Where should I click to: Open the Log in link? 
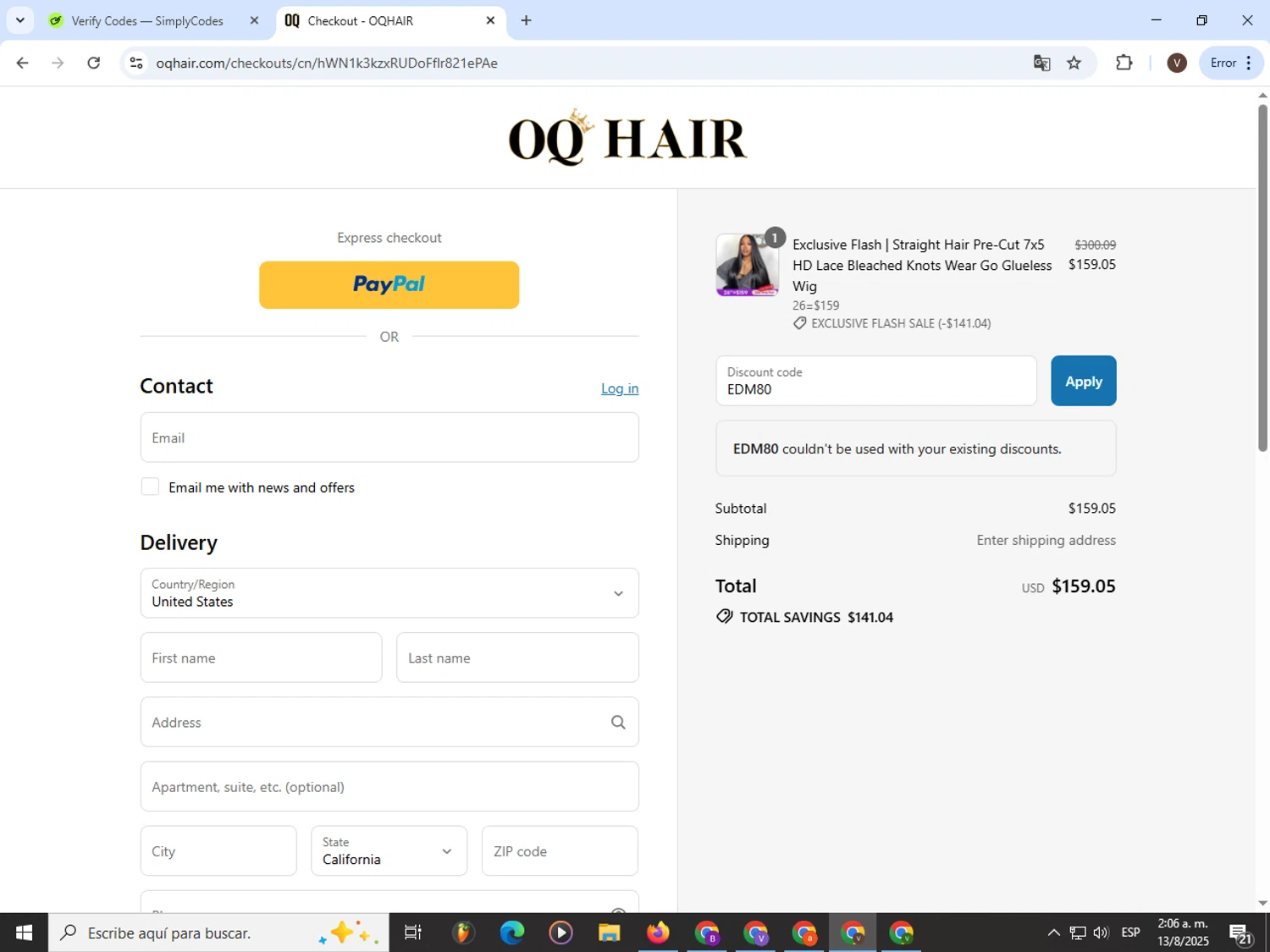[x=620, y=388]
